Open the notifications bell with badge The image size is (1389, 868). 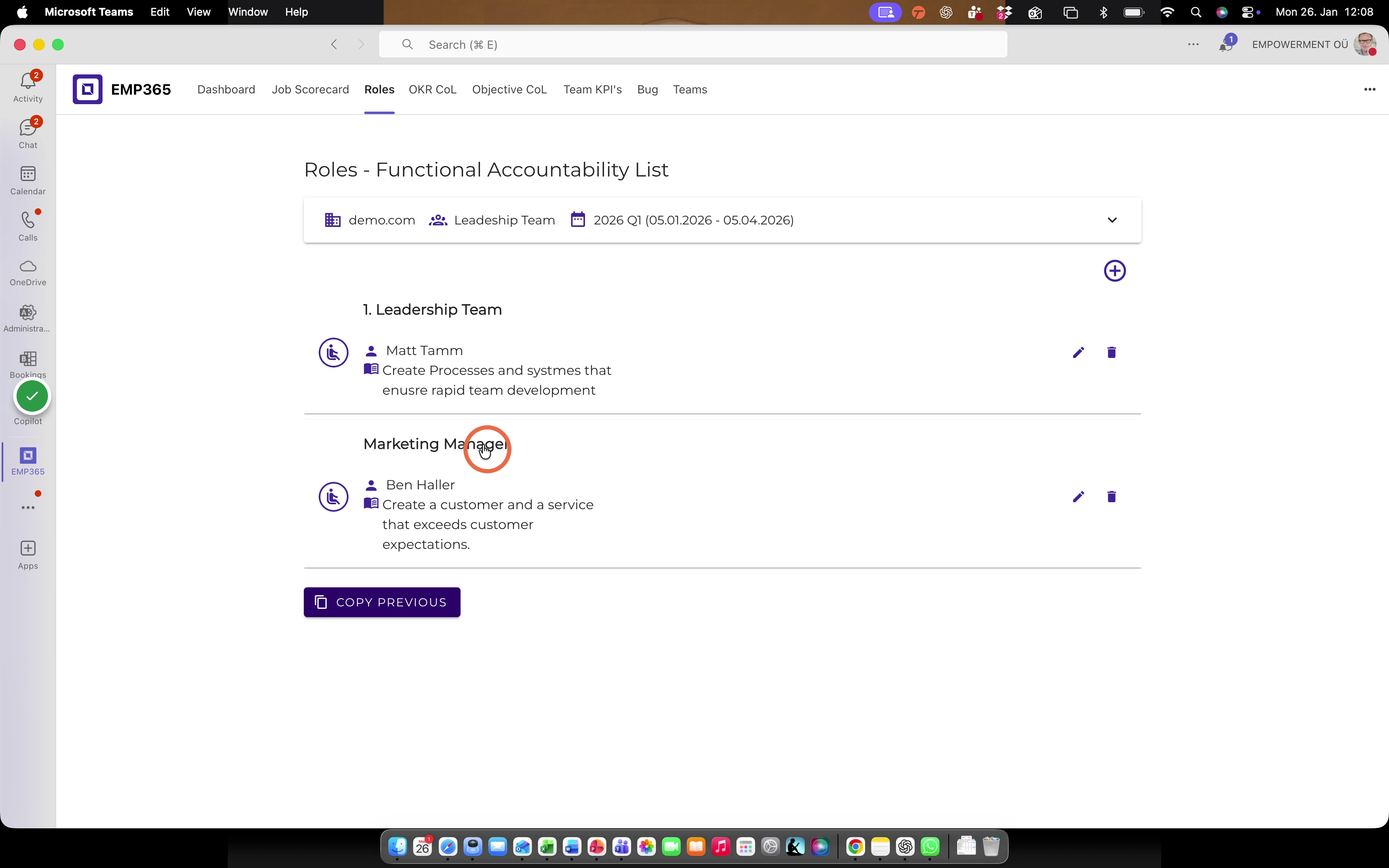point(1226,44)
